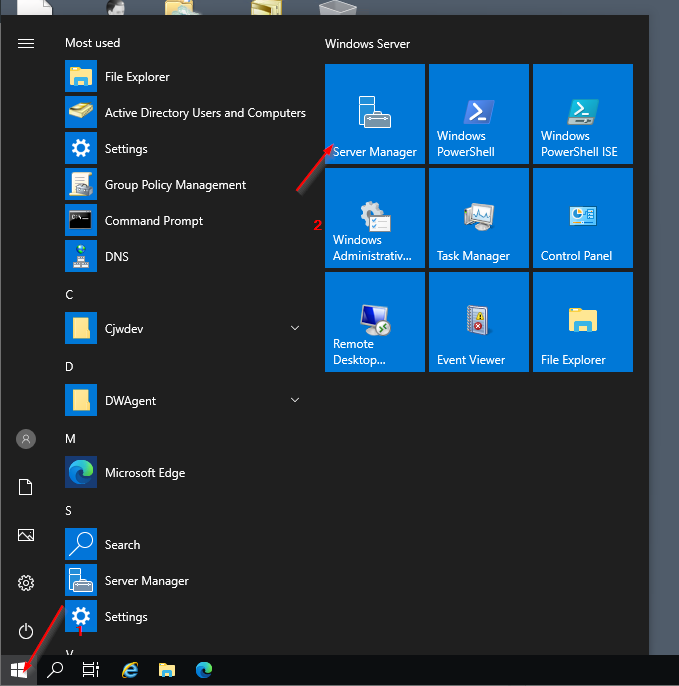The width and height of the screenshot is (679, 686).
Task: Open taskbar search magnifier
Action: pos(55,670)
